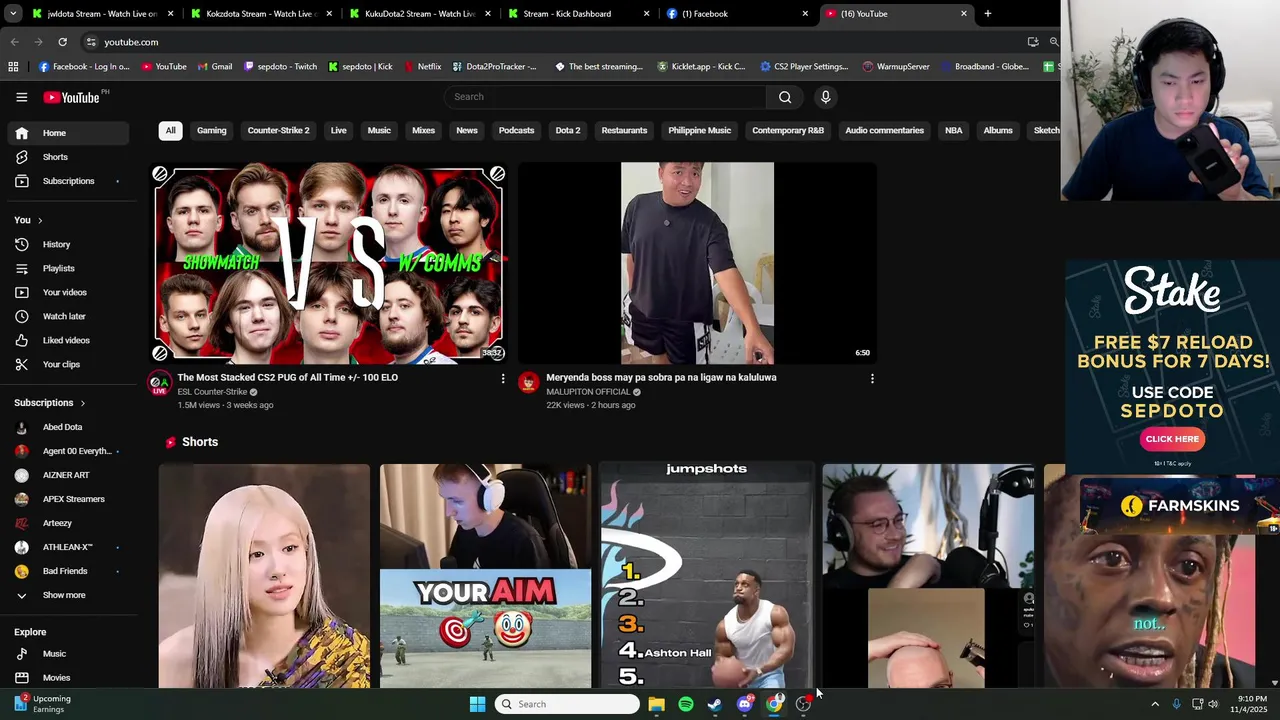Open Music under Explore
This screenshot has width=1280, height=720.
(68, 654)
